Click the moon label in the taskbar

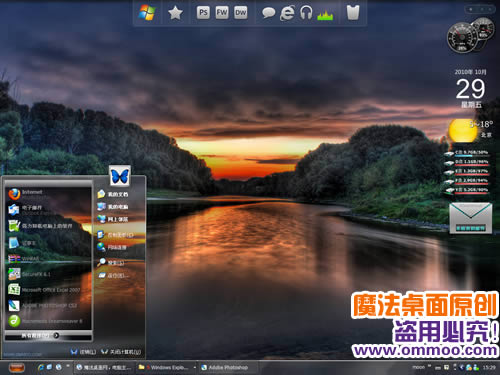pyautogui.click(x=418, y=367)
